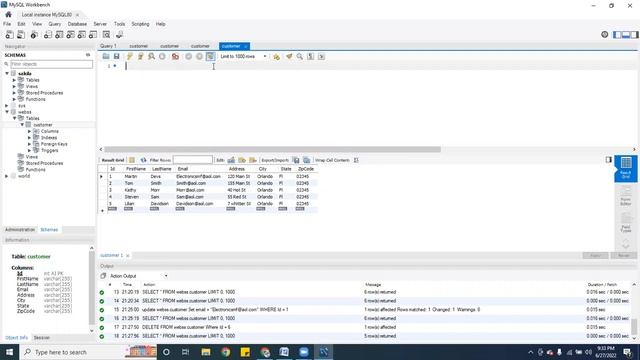Collapse the customer table node
The image size is (640, 360).
(22, 124)
